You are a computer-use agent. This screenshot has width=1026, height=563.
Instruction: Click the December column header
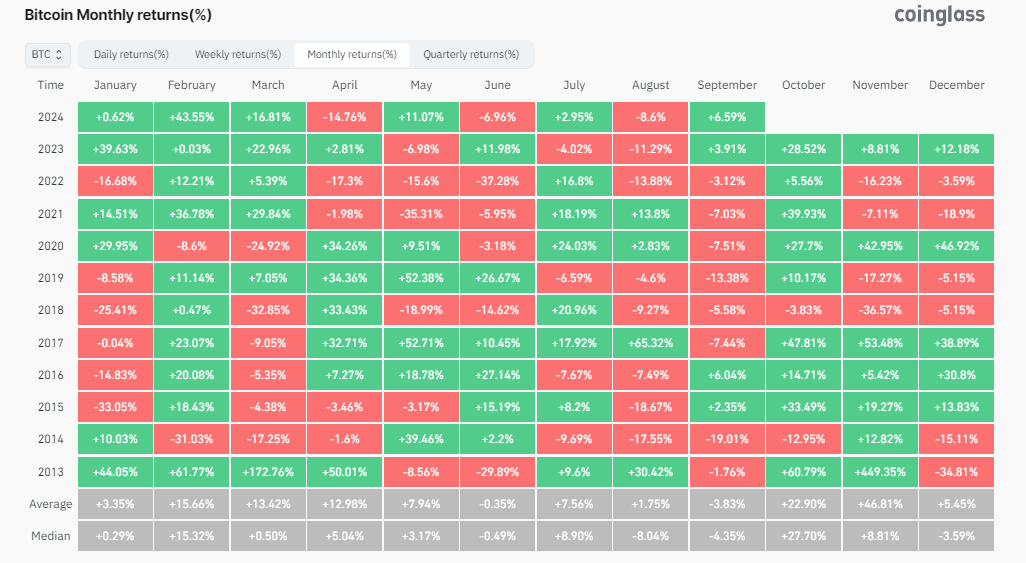[956, 85]
